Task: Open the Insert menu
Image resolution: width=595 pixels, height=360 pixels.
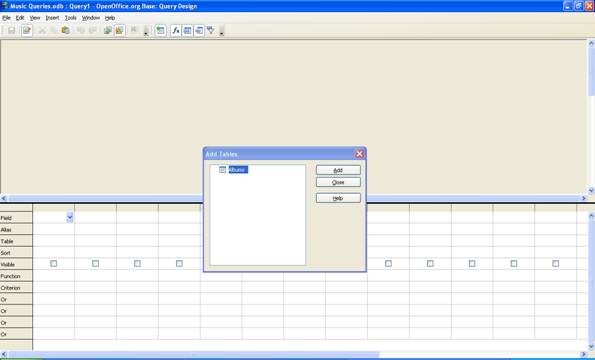Action: click(x=52, y=18)
